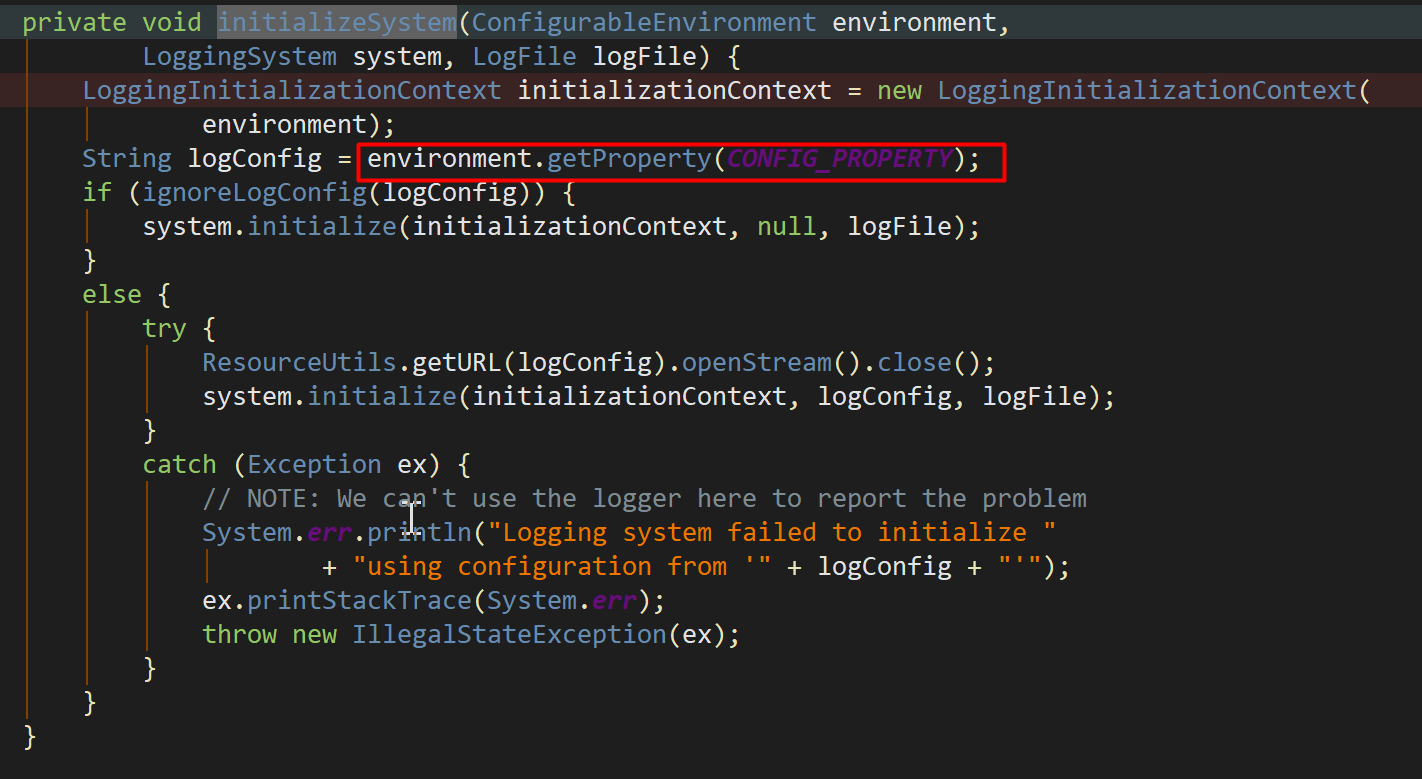1422x779 pixels.
Task: Click the openStream method call
Action: point(755,361)
